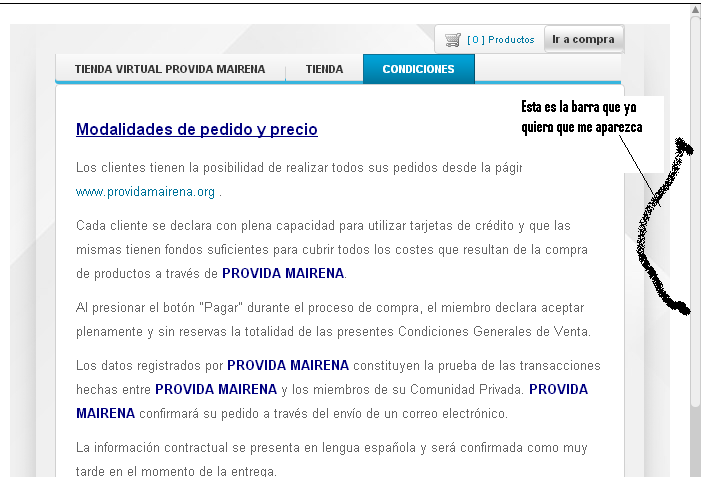713x477 pixels.
Task: Click the vertical scrollbar thumb
Action: (x=696, y=211)
